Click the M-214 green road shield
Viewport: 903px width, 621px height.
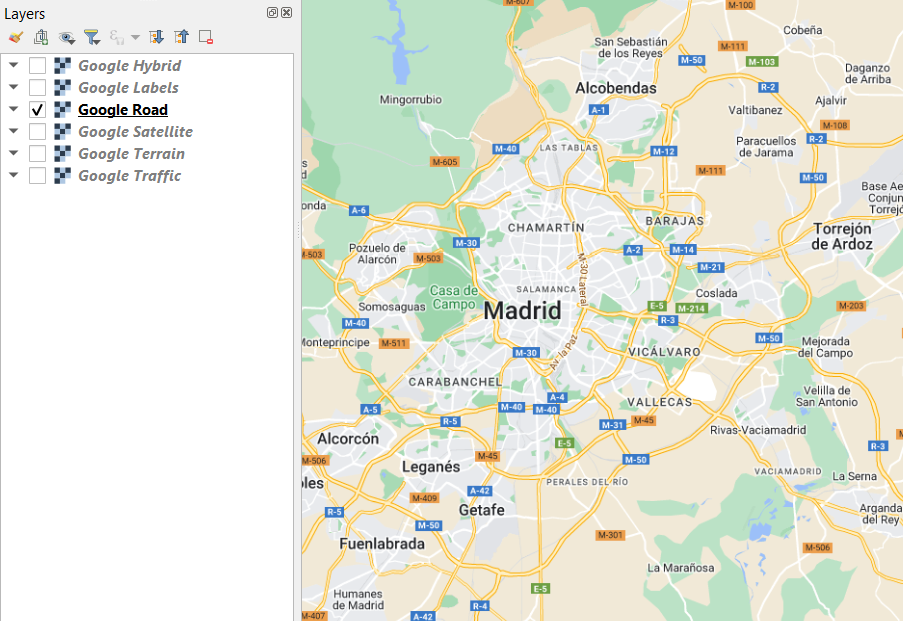point(691,308)
